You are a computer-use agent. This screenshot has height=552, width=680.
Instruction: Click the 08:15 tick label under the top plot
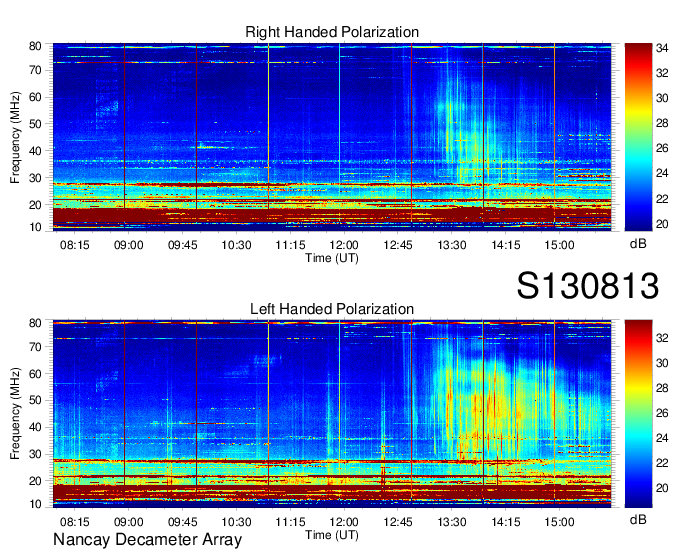75,245
